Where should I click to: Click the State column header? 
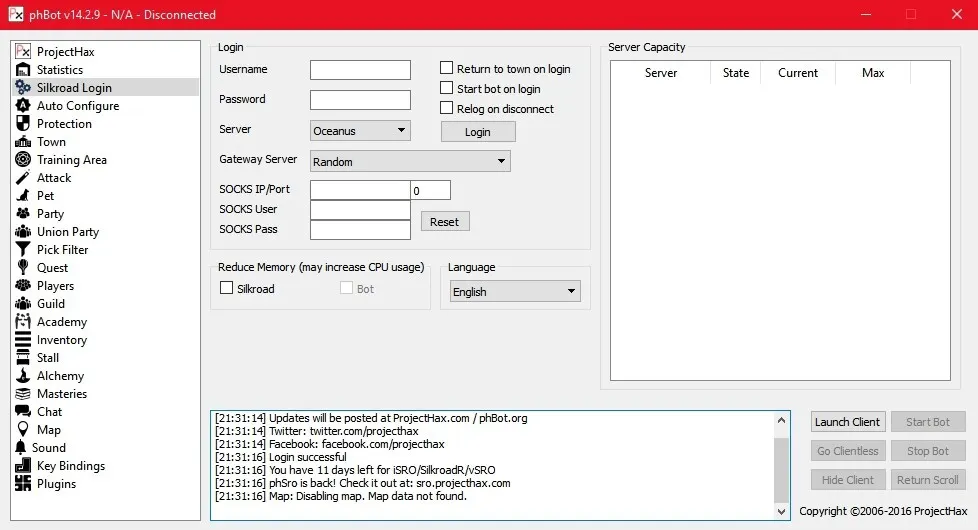click(x=736, y=72)
